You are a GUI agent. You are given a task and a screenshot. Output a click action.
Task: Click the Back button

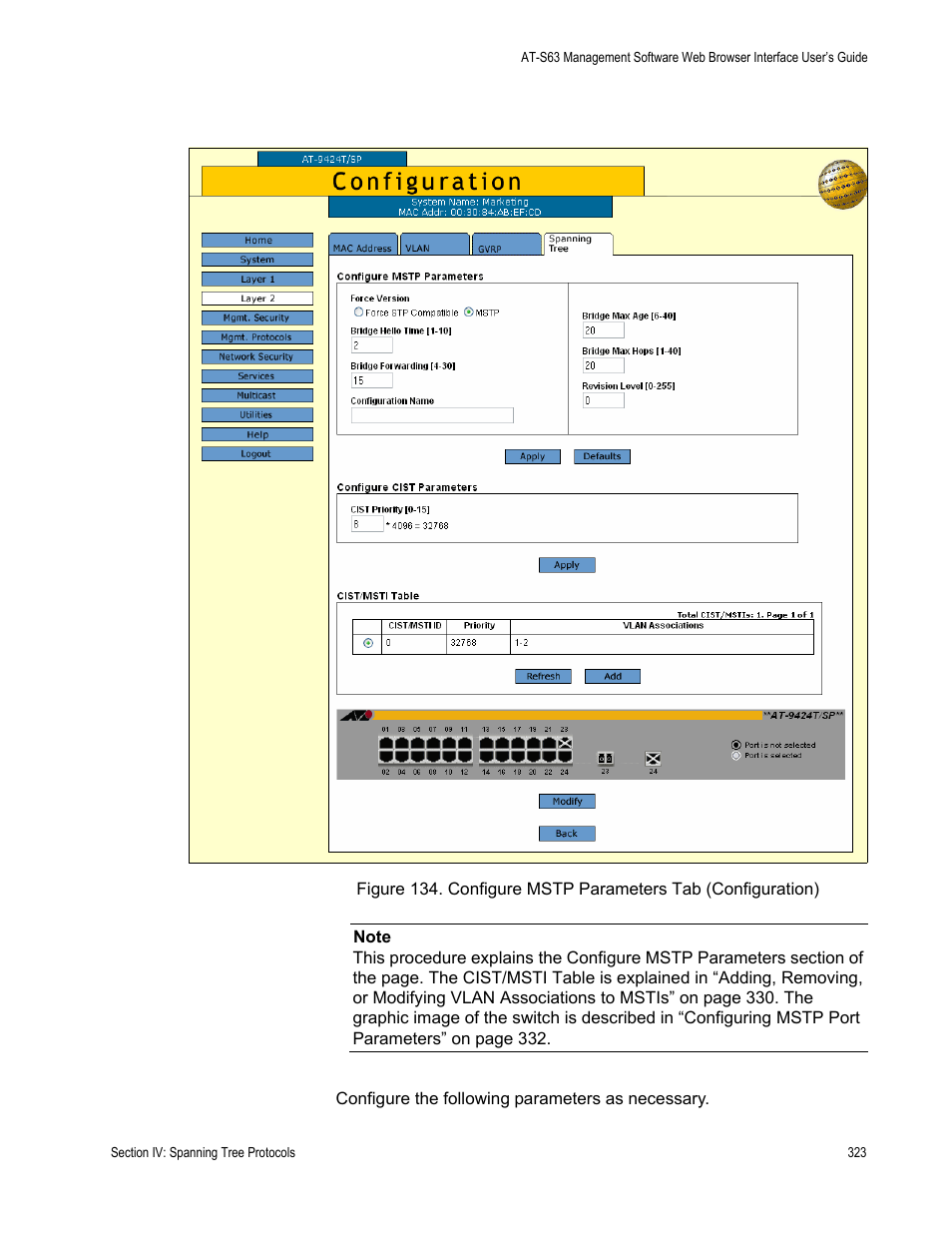[x=567, y=833]
